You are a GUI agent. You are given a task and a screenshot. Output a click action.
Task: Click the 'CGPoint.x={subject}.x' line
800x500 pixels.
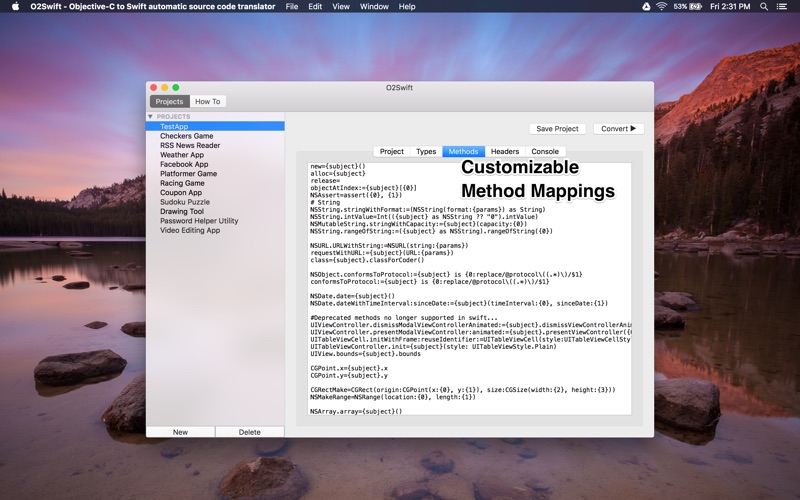(x=349, y=368)
